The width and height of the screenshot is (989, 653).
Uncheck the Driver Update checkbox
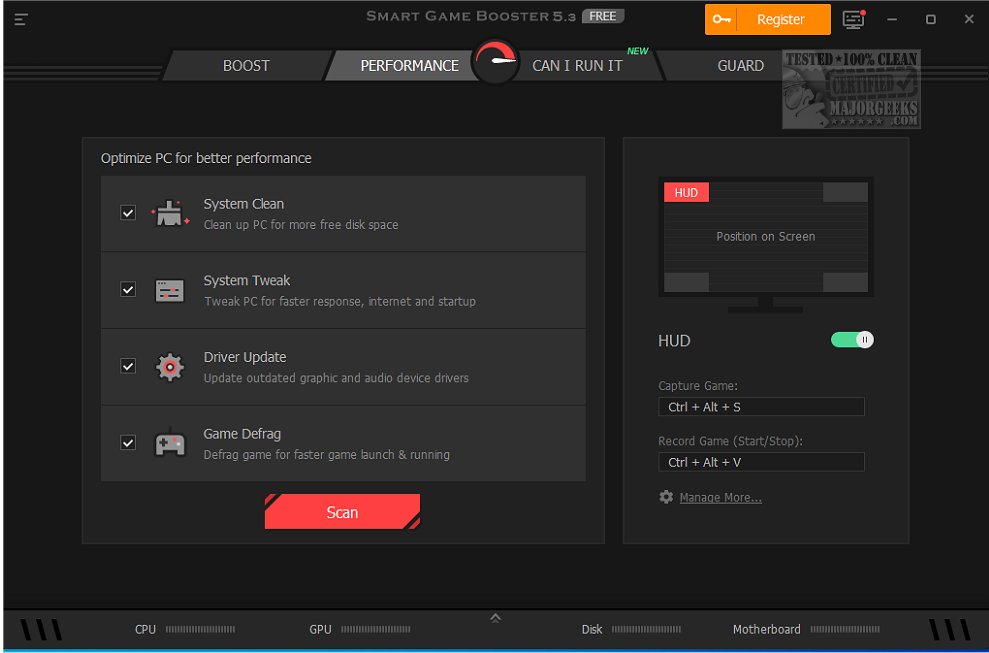click(128, 366)
